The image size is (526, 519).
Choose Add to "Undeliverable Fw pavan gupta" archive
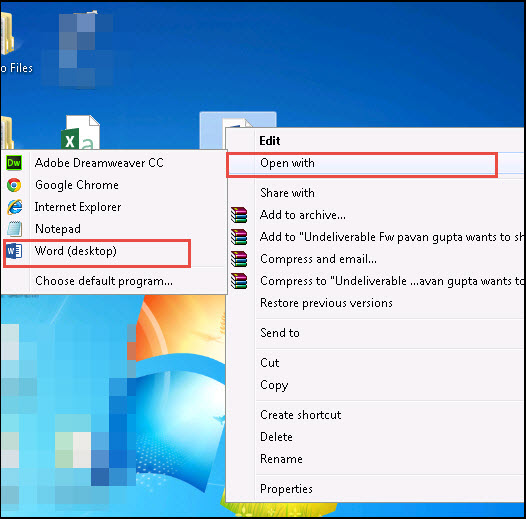point(375,237)
